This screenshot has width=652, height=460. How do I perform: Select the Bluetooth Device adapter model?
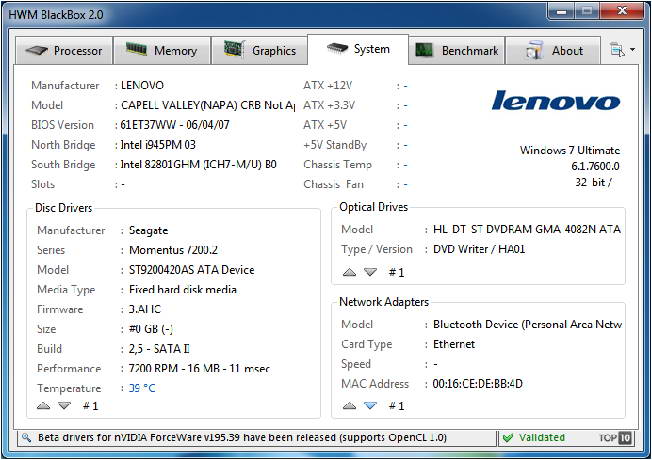[527, 324]
